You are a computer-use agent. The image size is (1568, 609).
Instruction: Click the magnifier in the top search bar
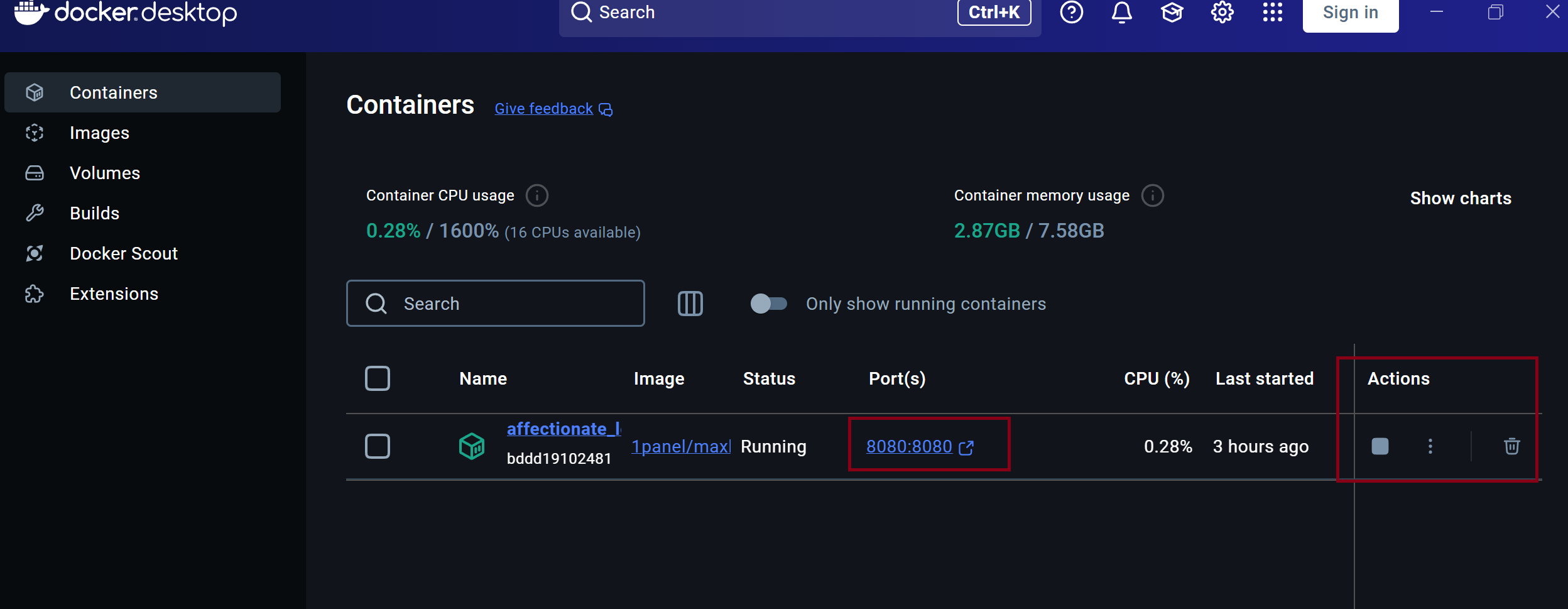pos(581,12)
